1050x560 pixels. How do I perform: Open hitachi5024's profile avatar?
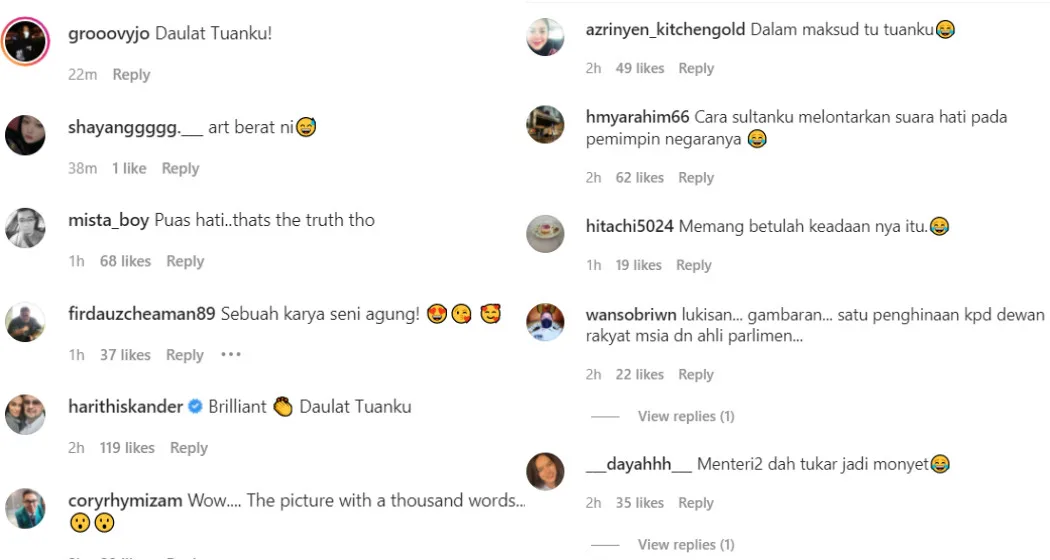point(545,234)
